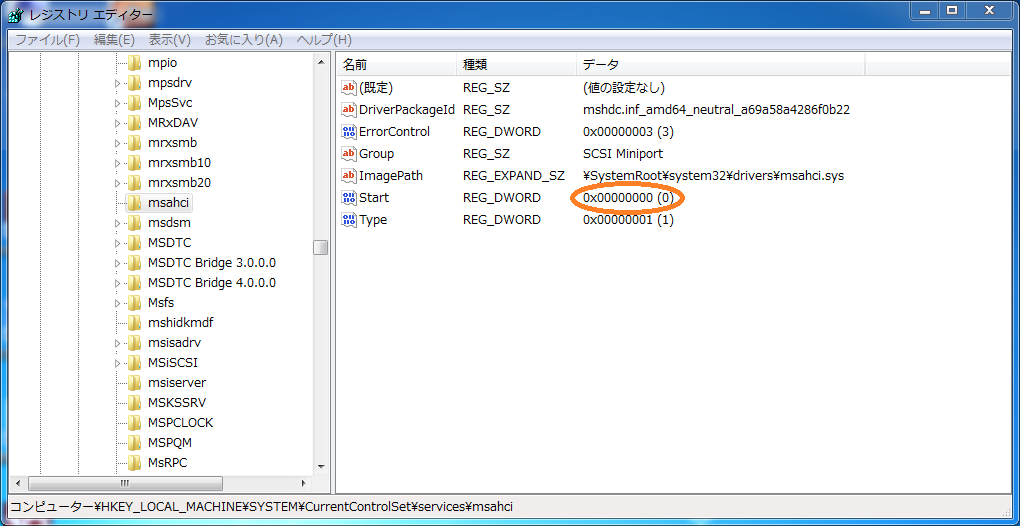Click the MsRPC folder icon
This screenshot has width=1020, height=526.
134,462
